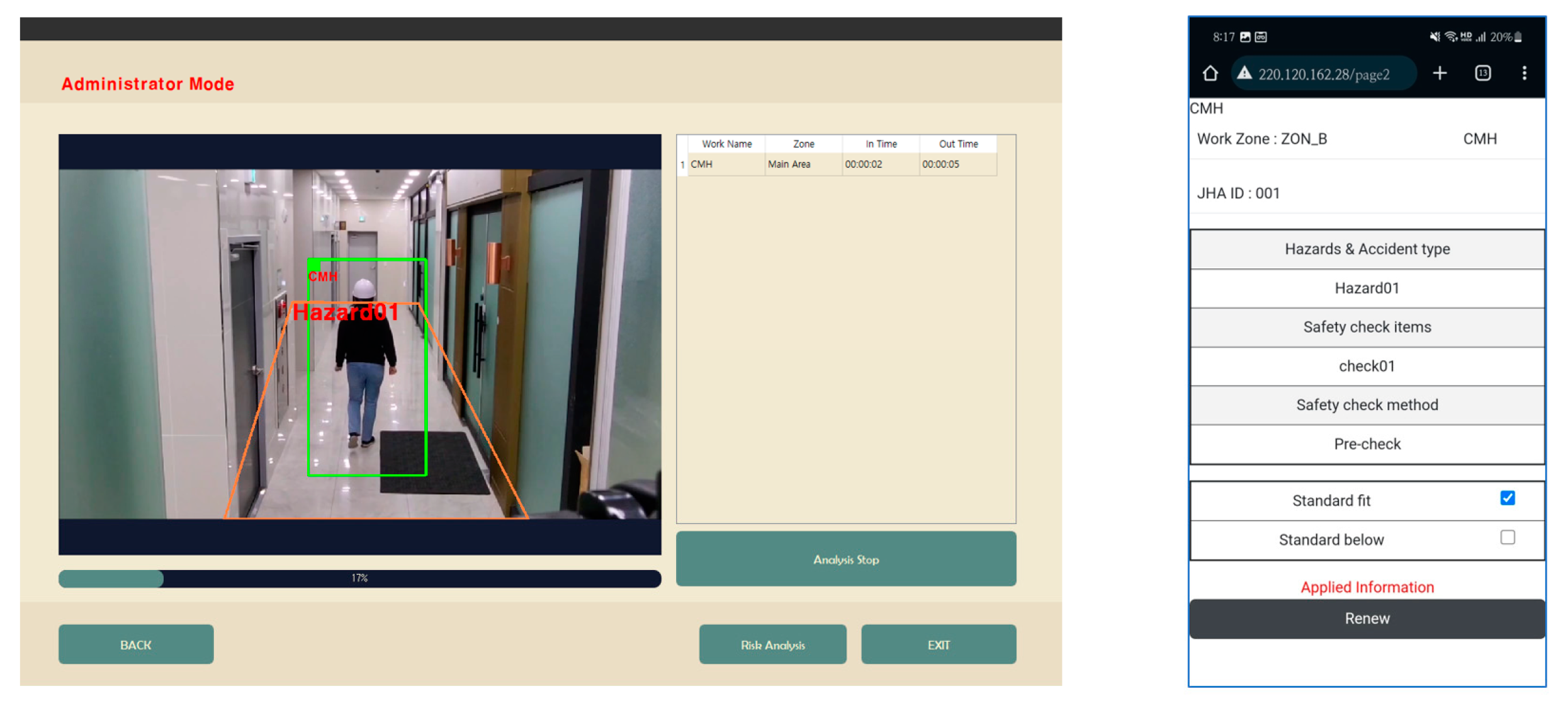The width and height of the screenshot is (1568, 708).
Task: Tap the browser home icon
Action: 1210,74
